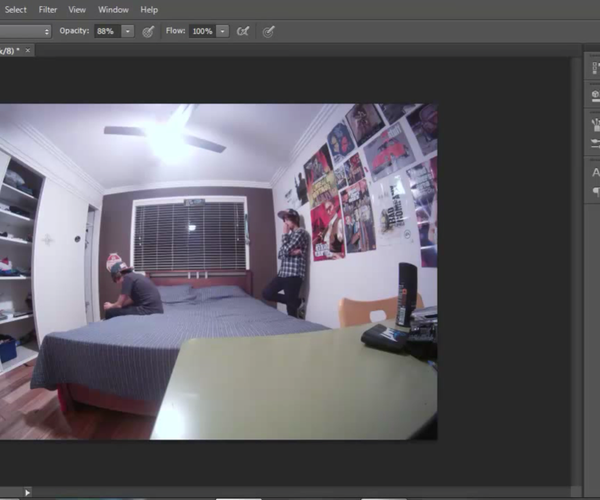Open the View menu
Viewport: 600px width, 500px height.
77,10
